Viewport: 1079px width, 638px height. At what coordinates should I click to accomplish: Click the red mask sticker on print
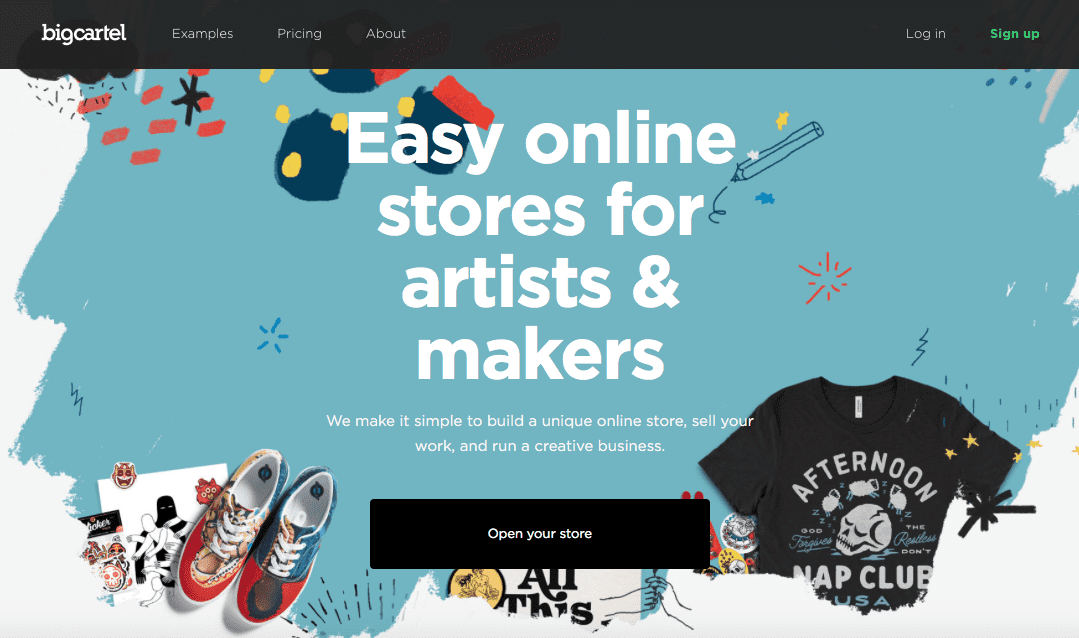[125, 475]
